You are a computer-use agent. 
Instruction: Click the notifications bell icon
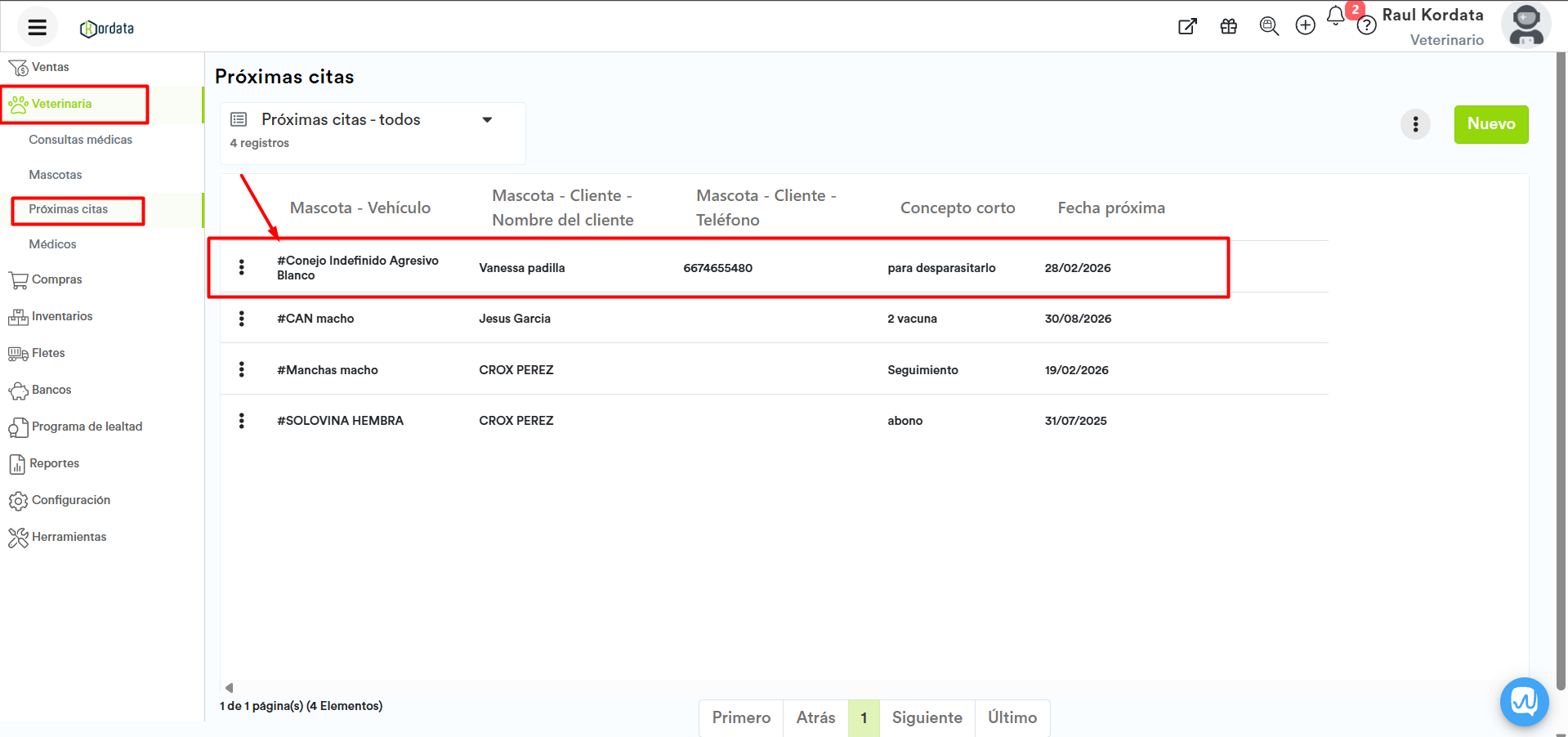1335,16
